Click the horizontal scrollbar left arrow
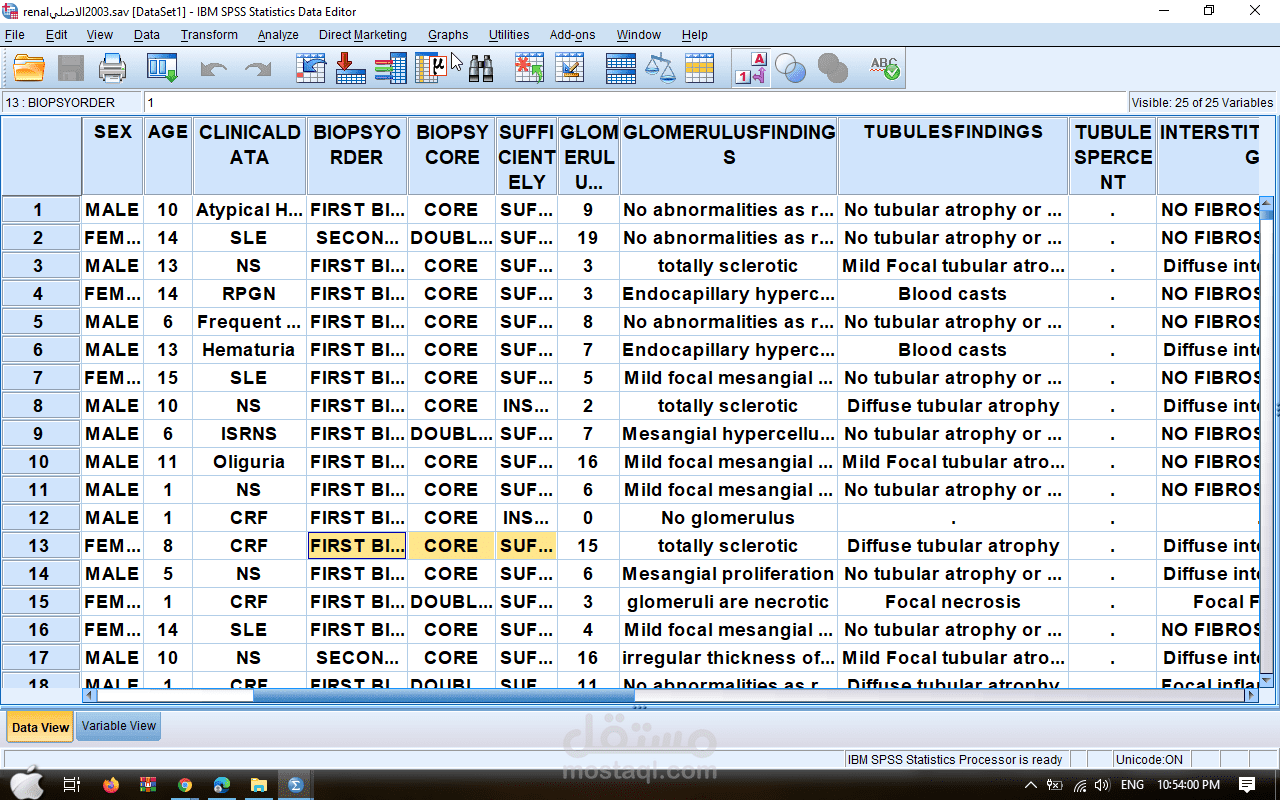The image size is (1280, 800). pyautogui.click(x=90, y=696)
